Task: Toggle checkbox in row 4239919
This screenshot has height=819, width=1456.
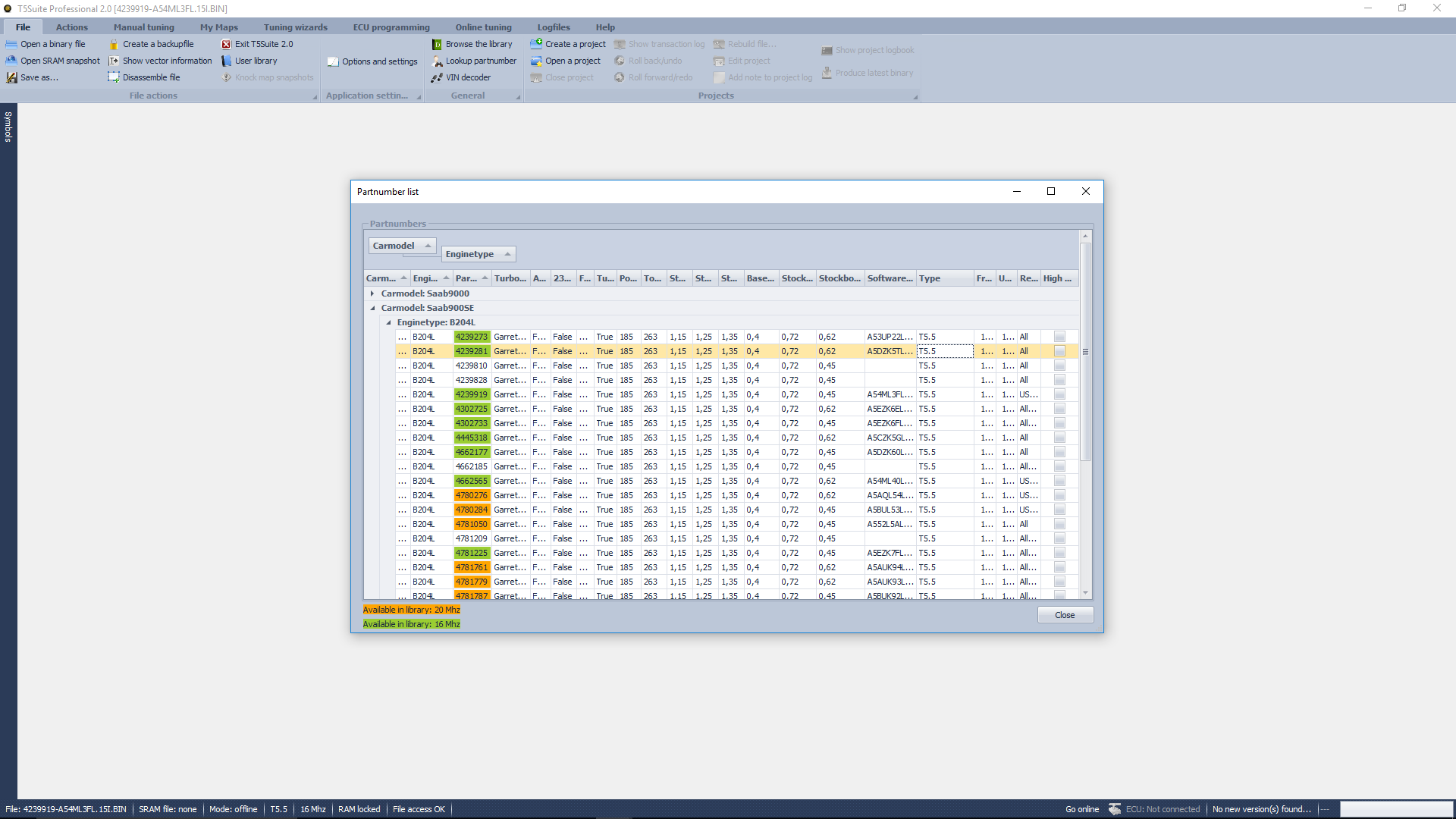Action: coord(1059,394)
